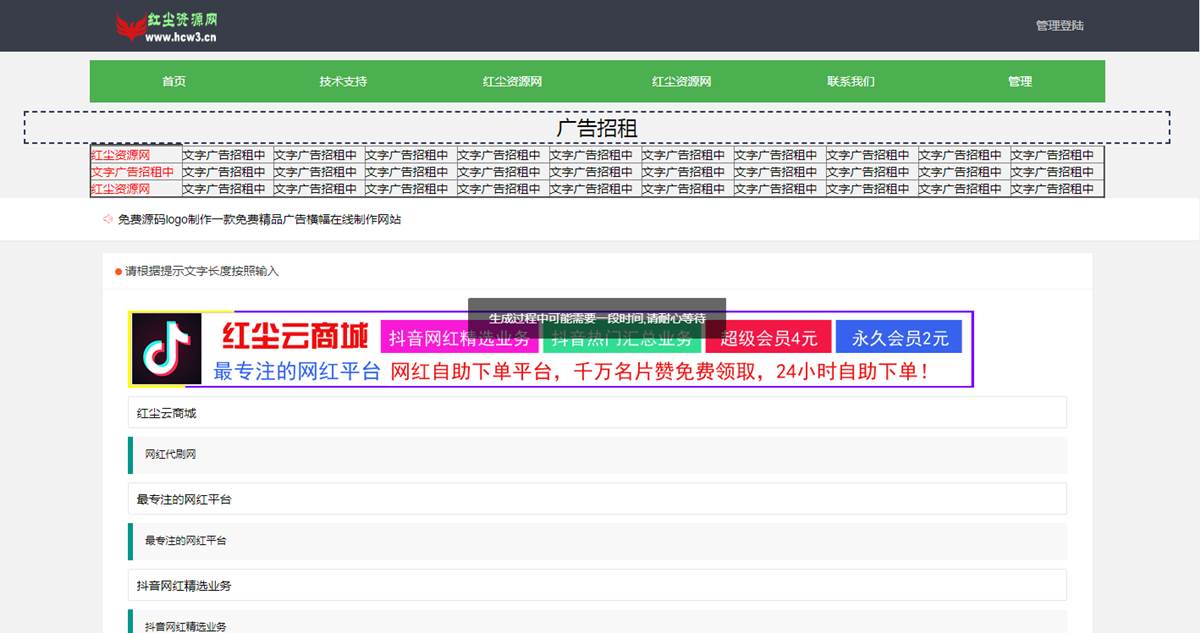Click the magenta 抖音网红精选业务 banner block
The width and height of the screenshot is (1200, 633).
[x=460, y=338]
